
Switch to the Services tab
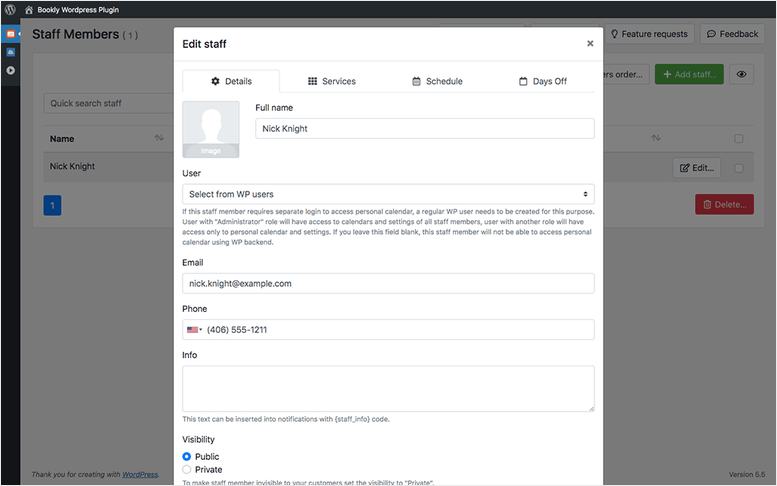pyautogui.click(x=332, y=81)
